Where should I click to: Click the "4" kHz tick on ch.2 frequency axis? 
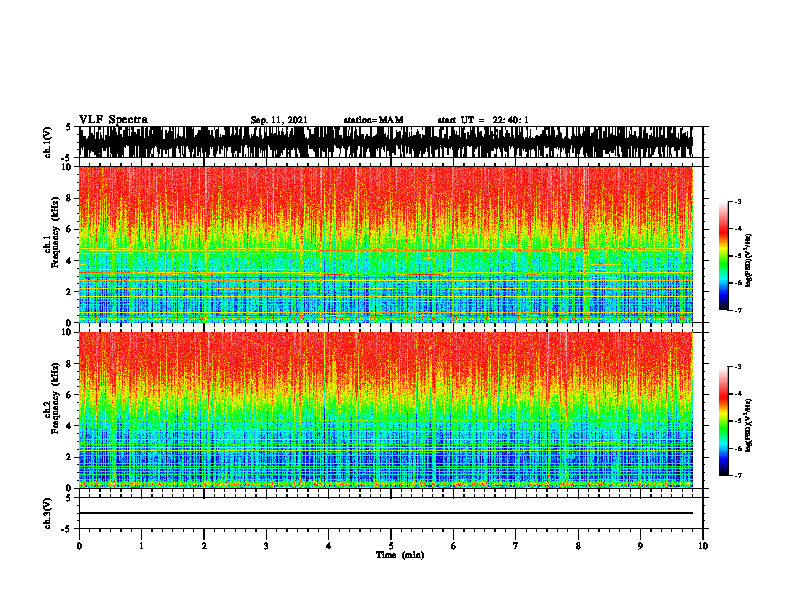pyautogui.click(x=70, y=426)
